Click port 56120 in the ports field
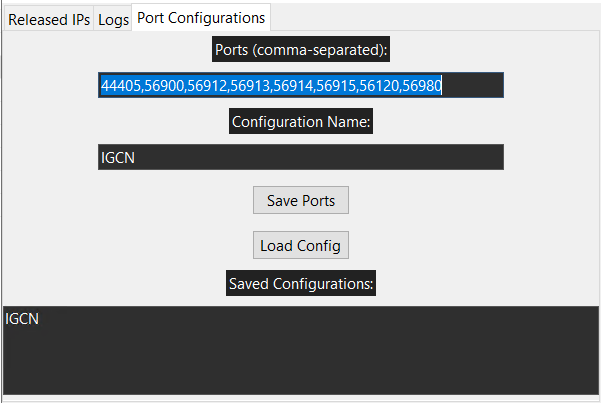This screenshot has height=403, width=601. point(379,85)
